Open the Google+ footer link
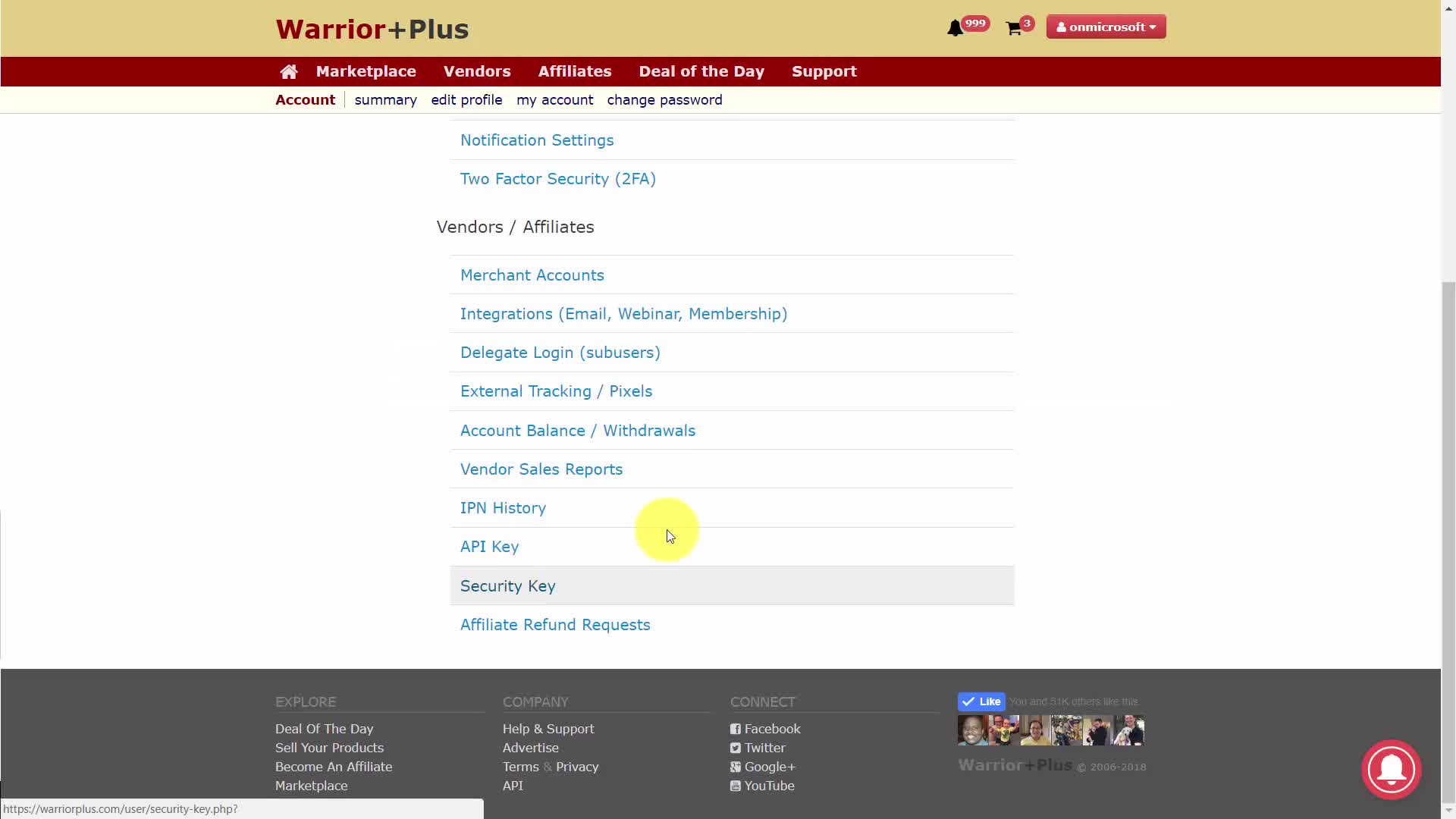The image size is (1456, 819). coord(762,767)
